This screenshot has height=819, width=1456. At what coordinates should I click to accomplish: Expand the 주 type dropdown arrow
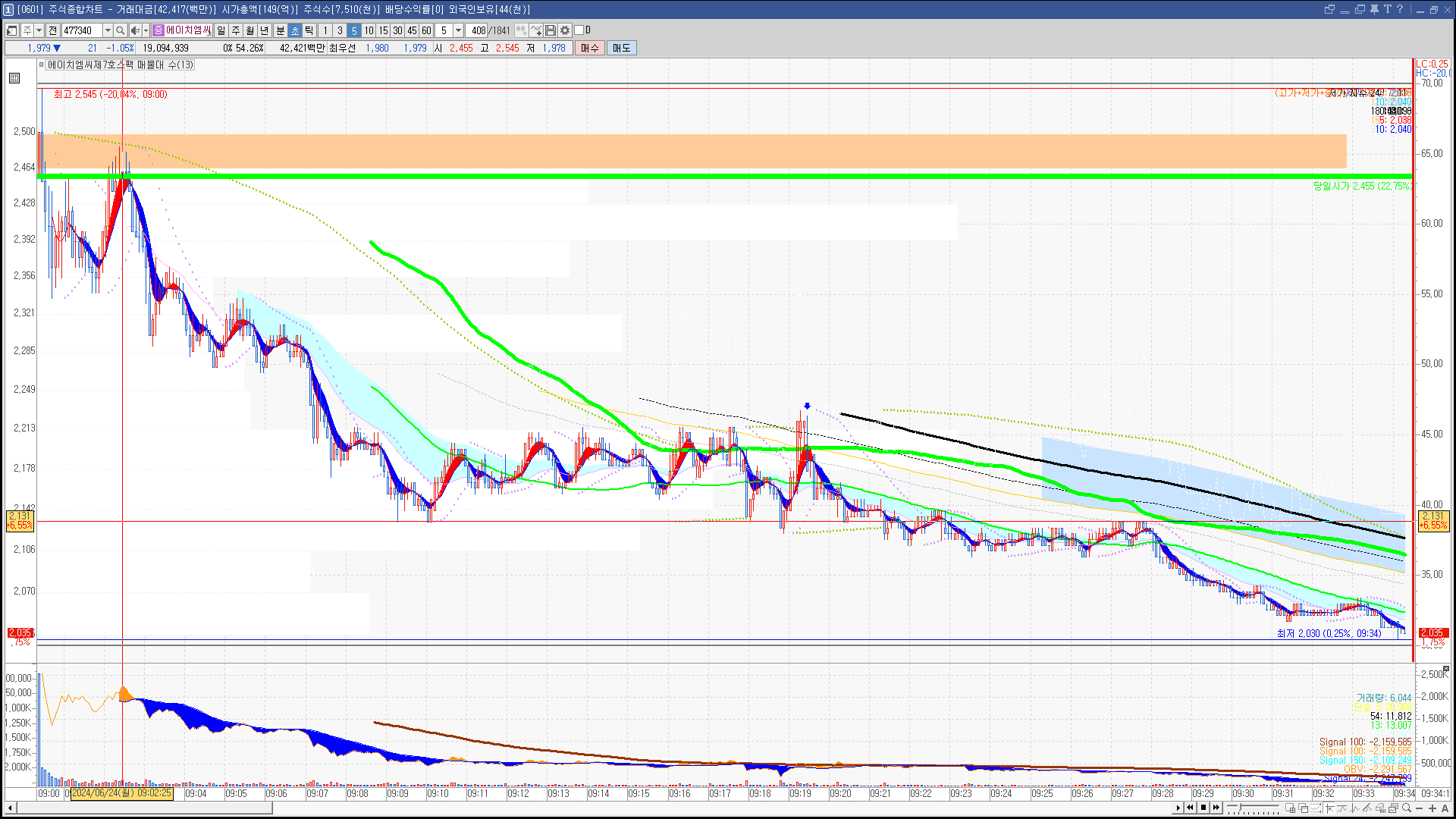point(39,30)
